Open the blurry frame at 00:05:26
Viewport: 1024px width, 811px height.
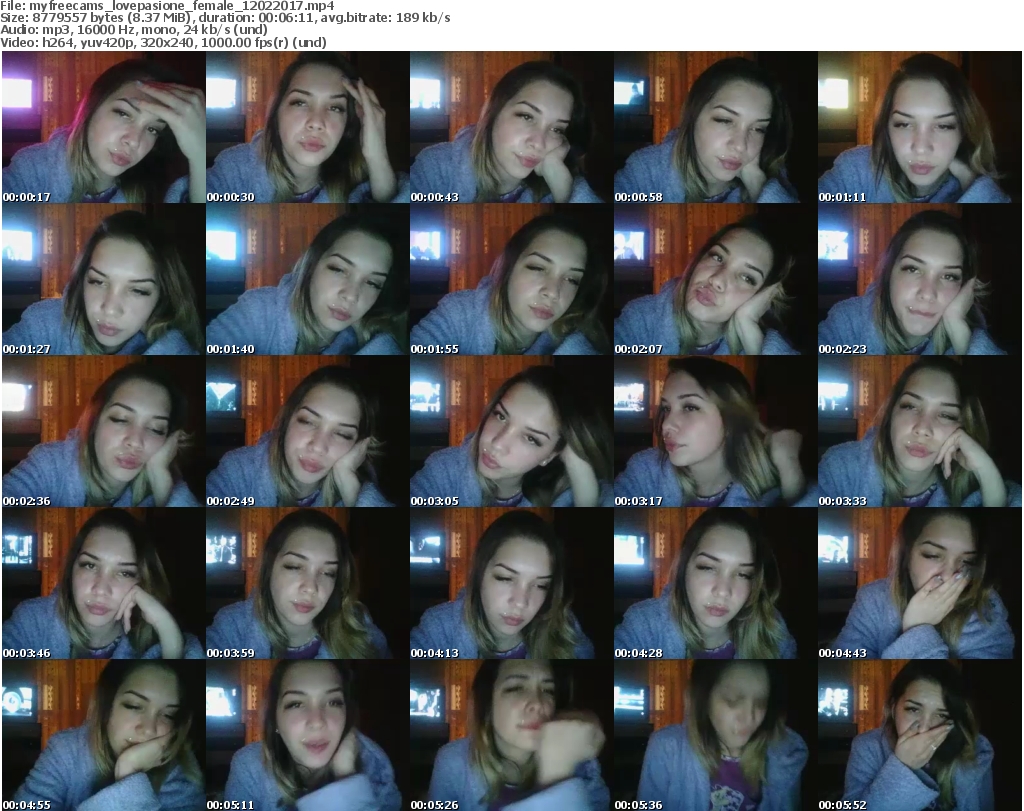pos(511,735)
